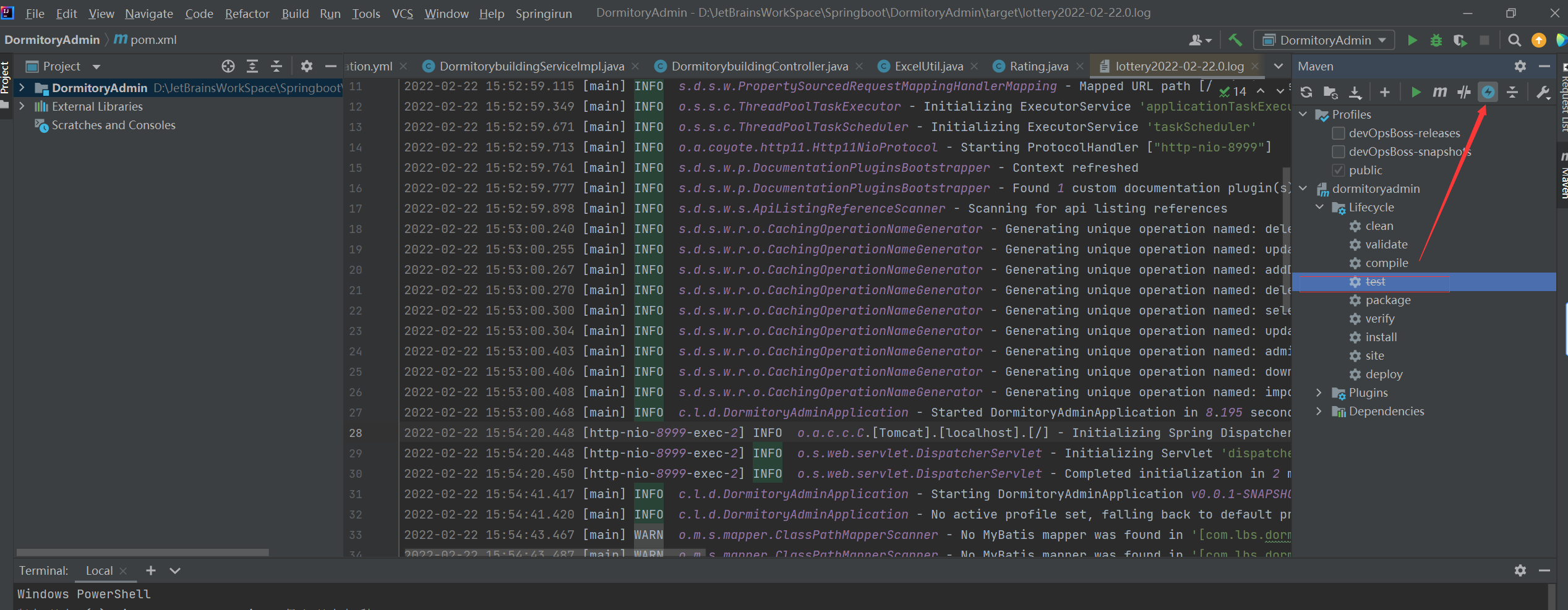Debug DormitoryAdmin with bug icon

coord(1436,40)
